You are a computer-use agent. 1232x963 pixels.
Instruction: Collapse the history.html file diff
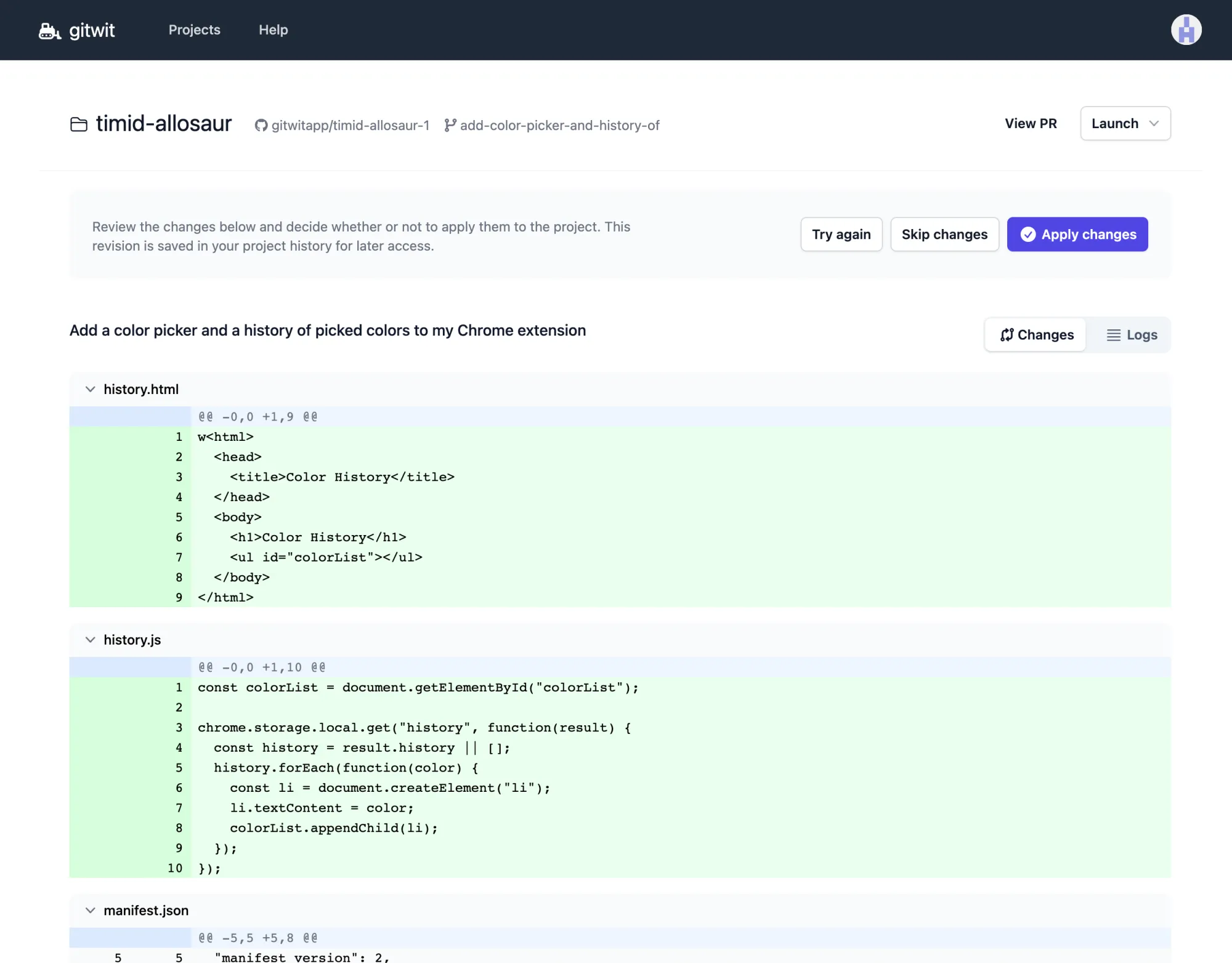(x=91, y=389)
